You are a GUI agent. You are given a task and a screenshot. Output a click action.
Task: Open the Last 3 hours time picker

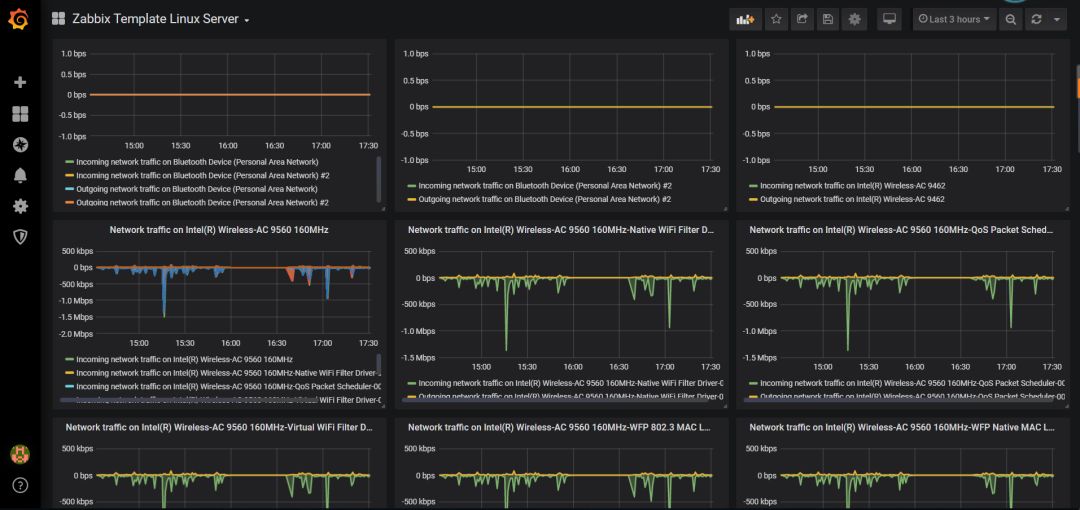click(x=955, y=19)
